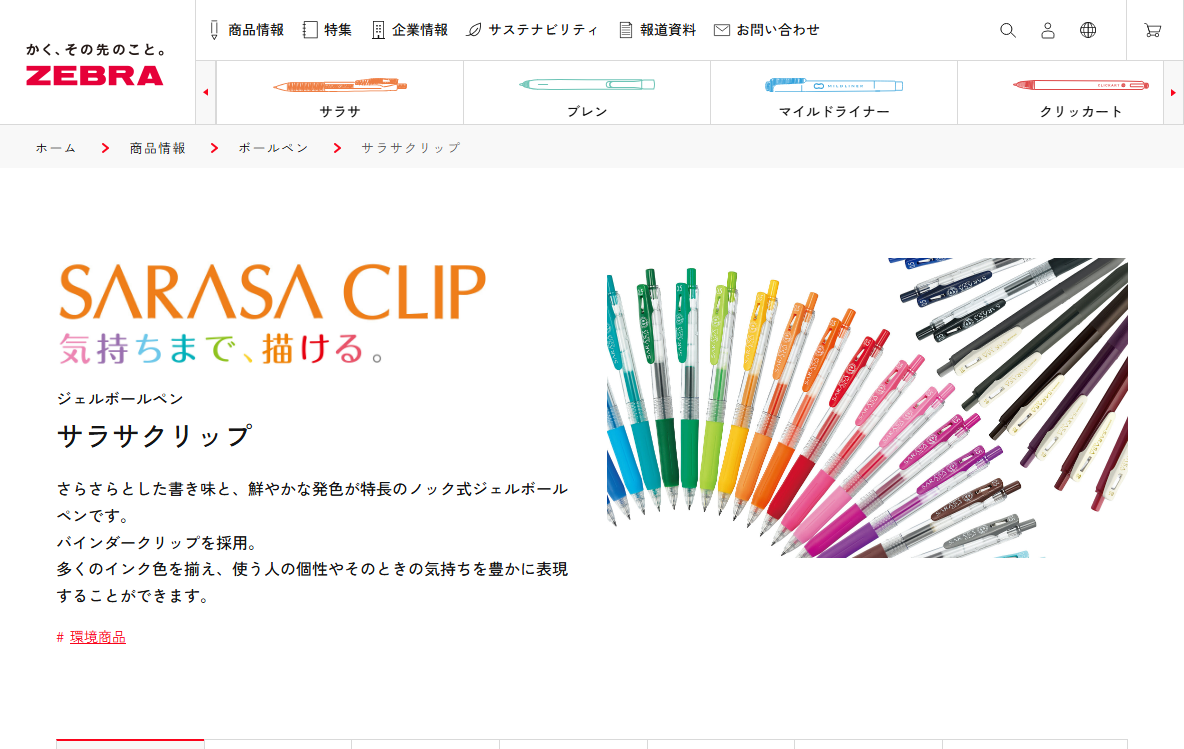Click the ジェルボールペン label
Screen dimensions: 1184x749
click(120, 398)
